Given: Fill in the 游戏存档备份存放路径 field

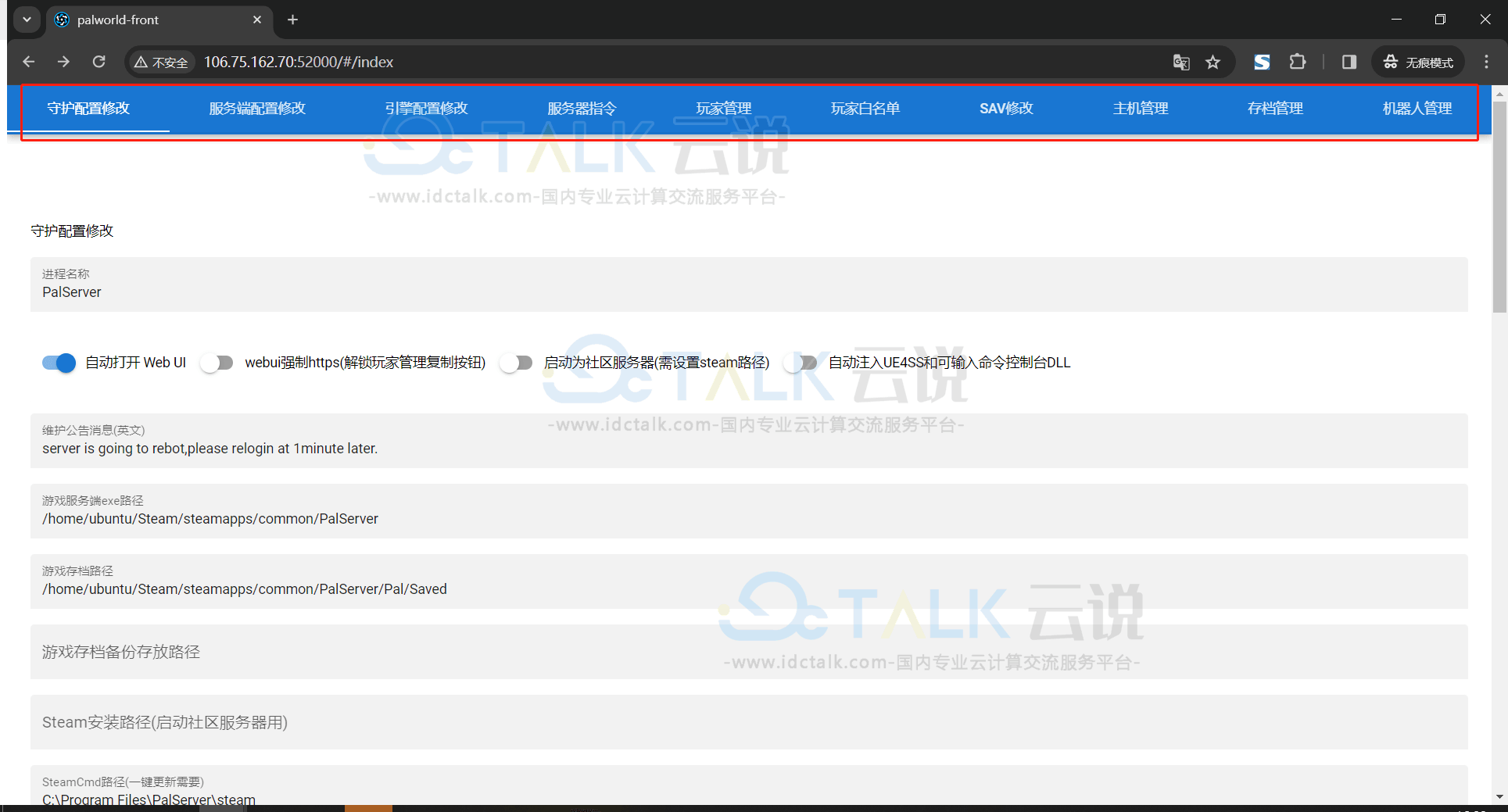Looking at the screenshot, I should (x=749, y=652).
